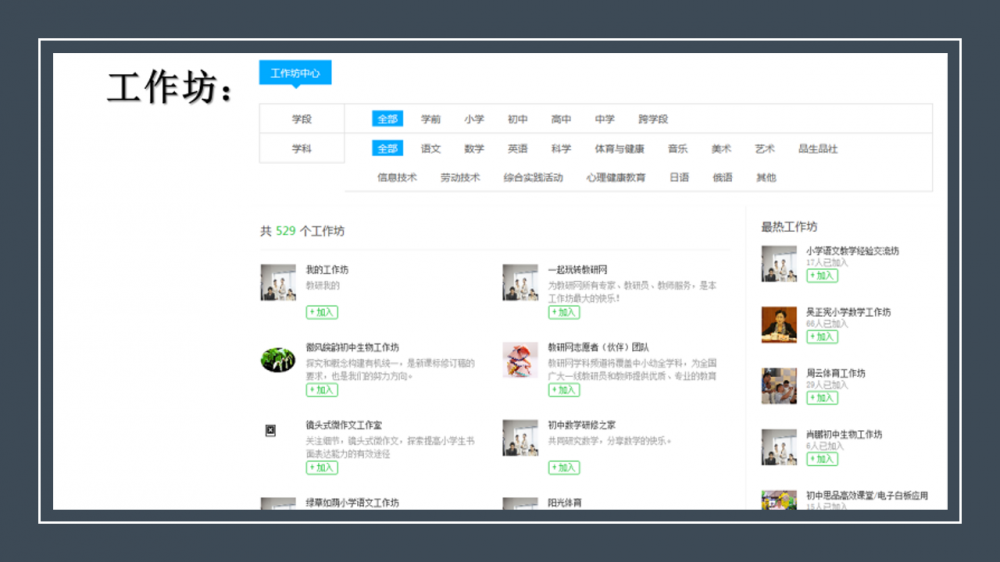Click the origami avatar of 教研网志愿者团队
The height and width of the screenshot is (562, 1000).
pyautogui.click(x=520, y=359)
